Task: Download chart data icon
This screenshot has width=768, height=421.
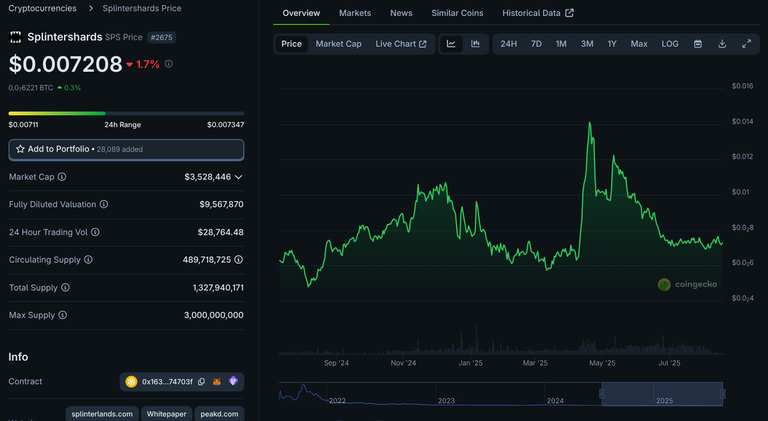Action: [x=722, y=44]
